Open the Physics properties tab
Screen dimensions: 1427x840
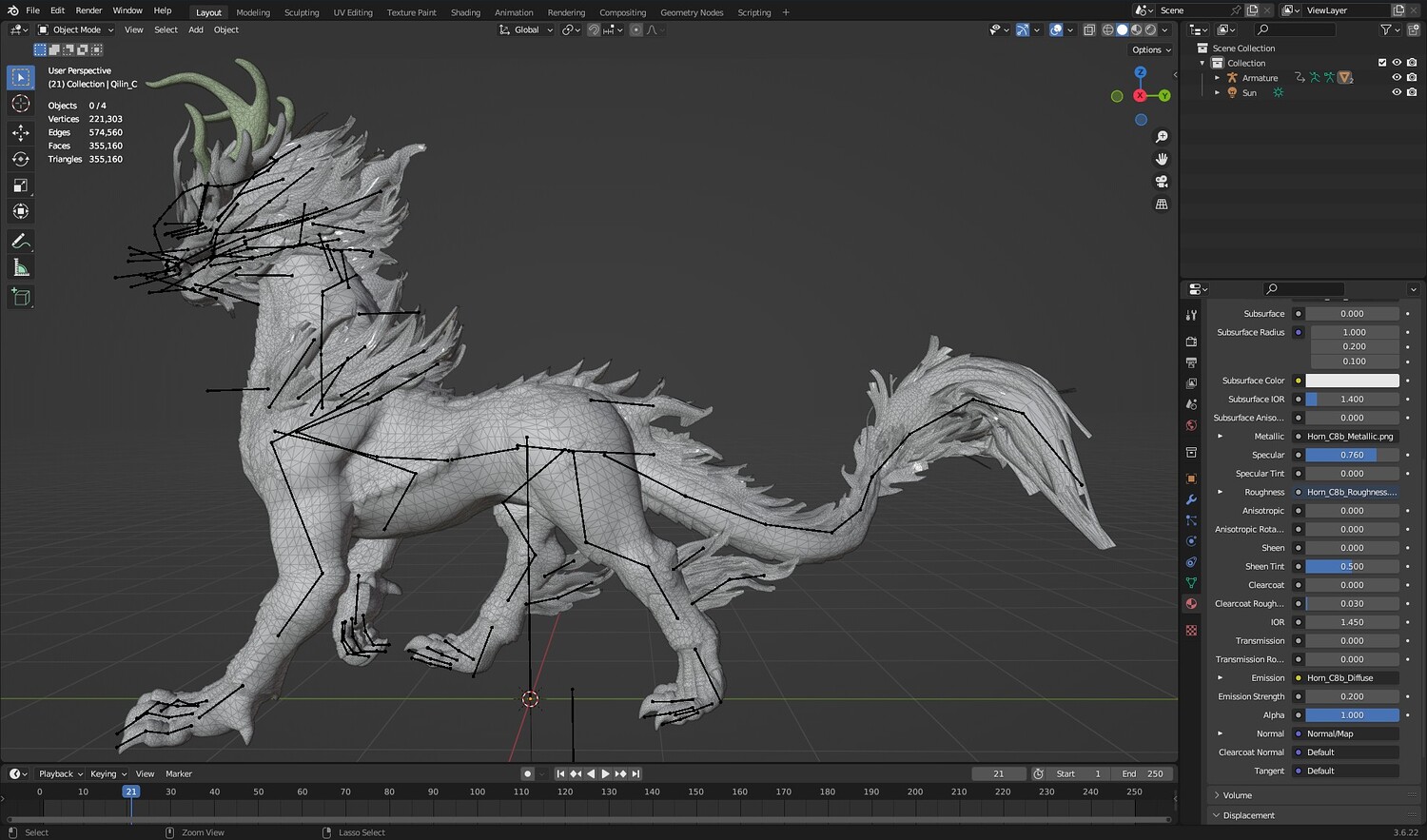1191,541
